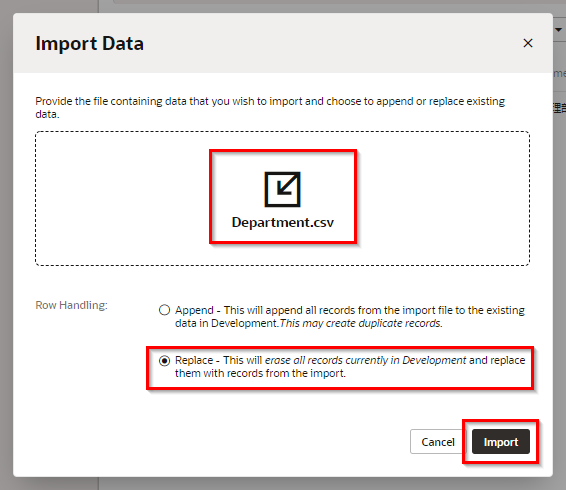This screenshot has height=490, width=566.
Task: Close the Import Data dialog with X
Action: click(528, 43)
